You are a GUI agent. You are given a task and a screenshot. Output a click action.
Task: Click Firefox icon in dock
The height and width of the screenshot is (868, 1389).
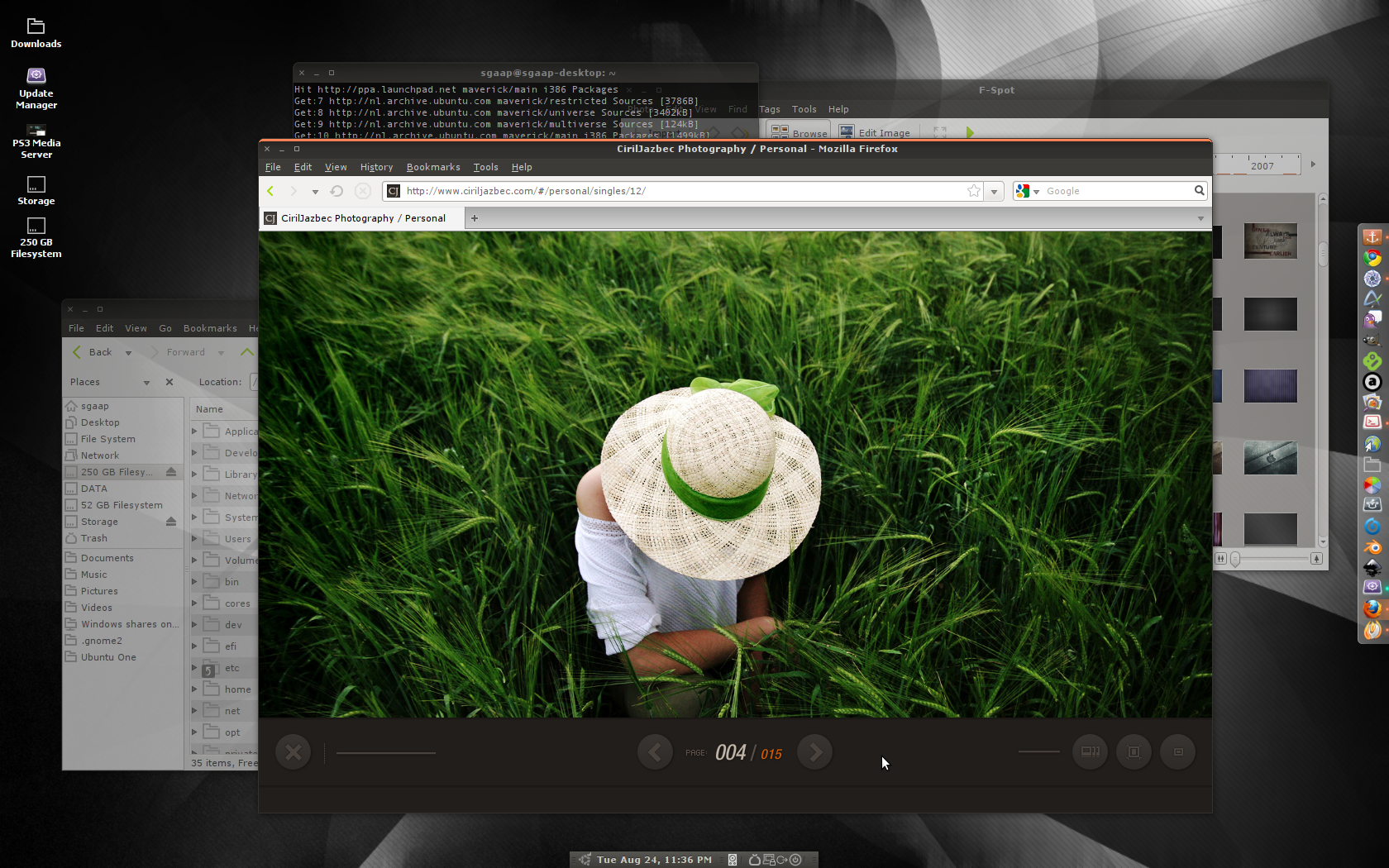click(1372, 608)
